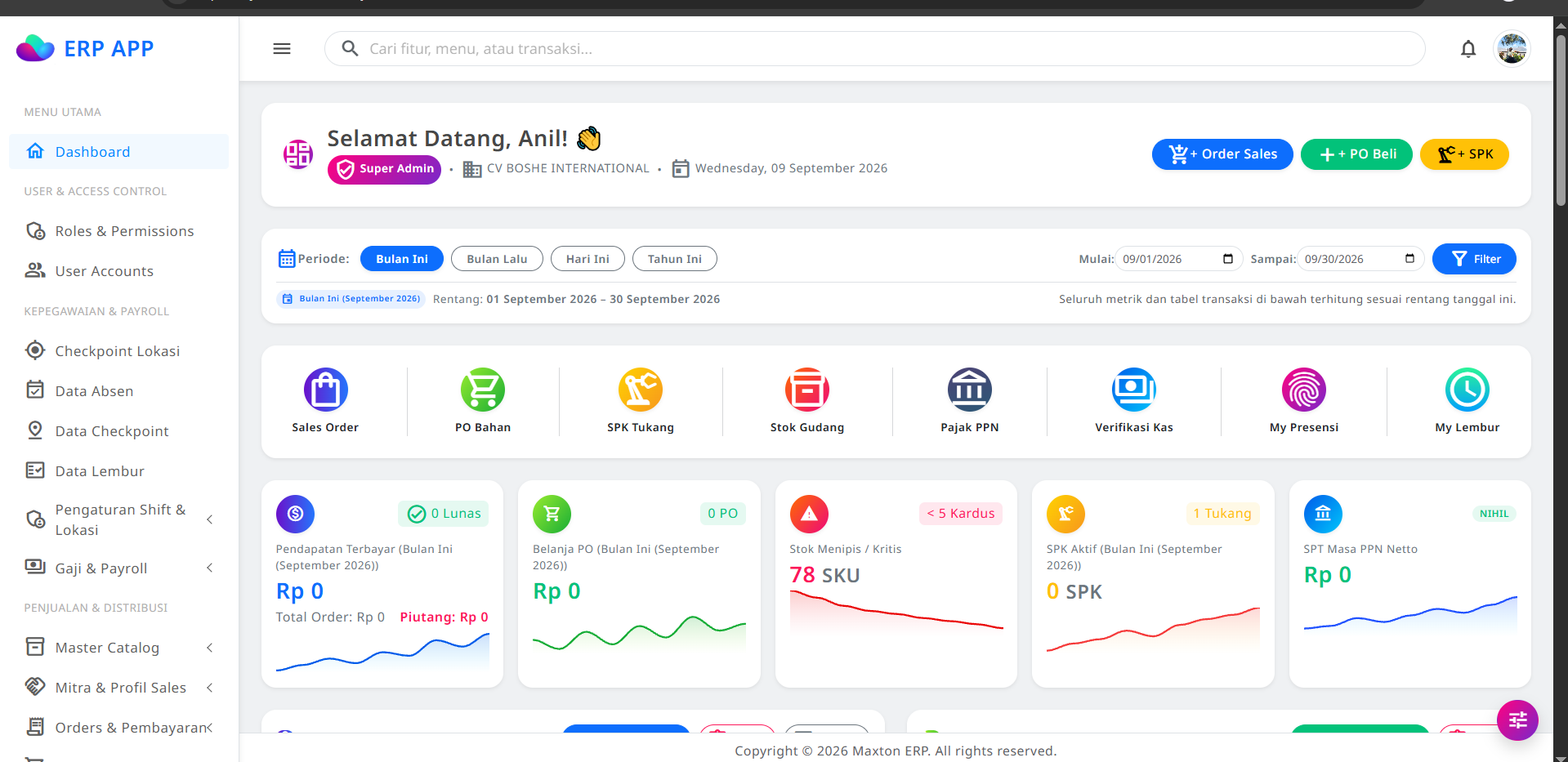Viewport: 1568px width, 762px height.
Task: Expand the Gaji & Payroll submenu
Action: point(119,568)
